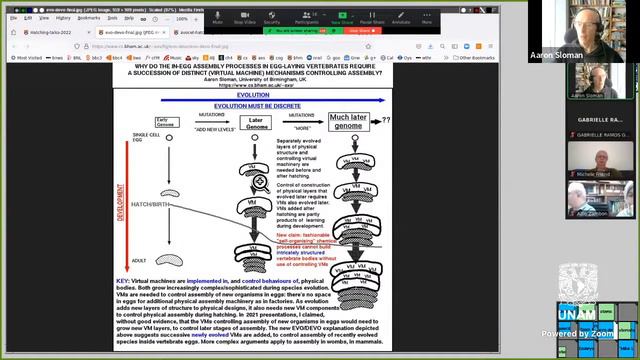Close the hatching-talks-2022 tab
The image size is (640, 360).
click(89, 32)
